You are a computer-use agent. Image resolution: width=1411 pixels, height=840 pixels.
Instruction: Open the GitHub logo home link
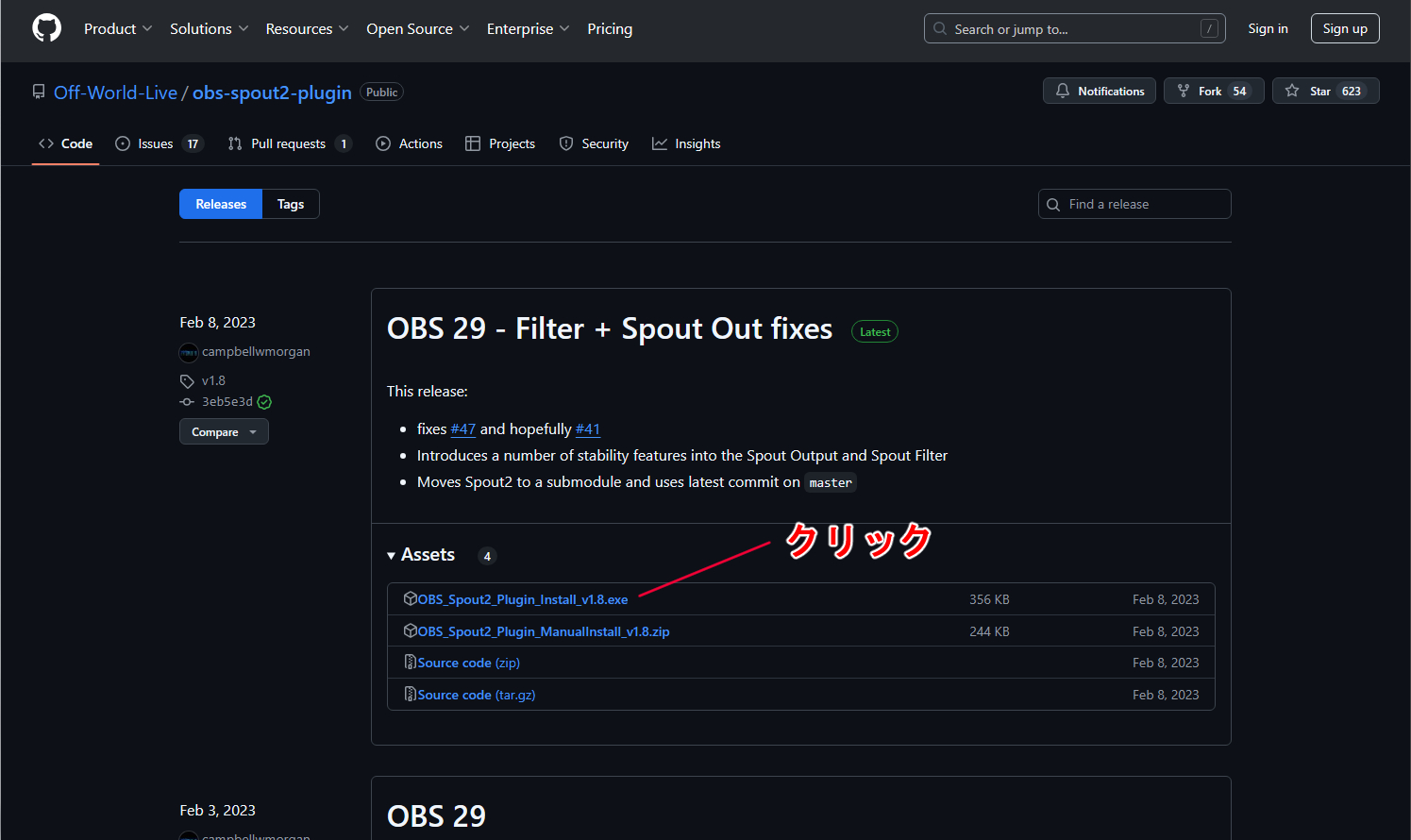[46, 28]
